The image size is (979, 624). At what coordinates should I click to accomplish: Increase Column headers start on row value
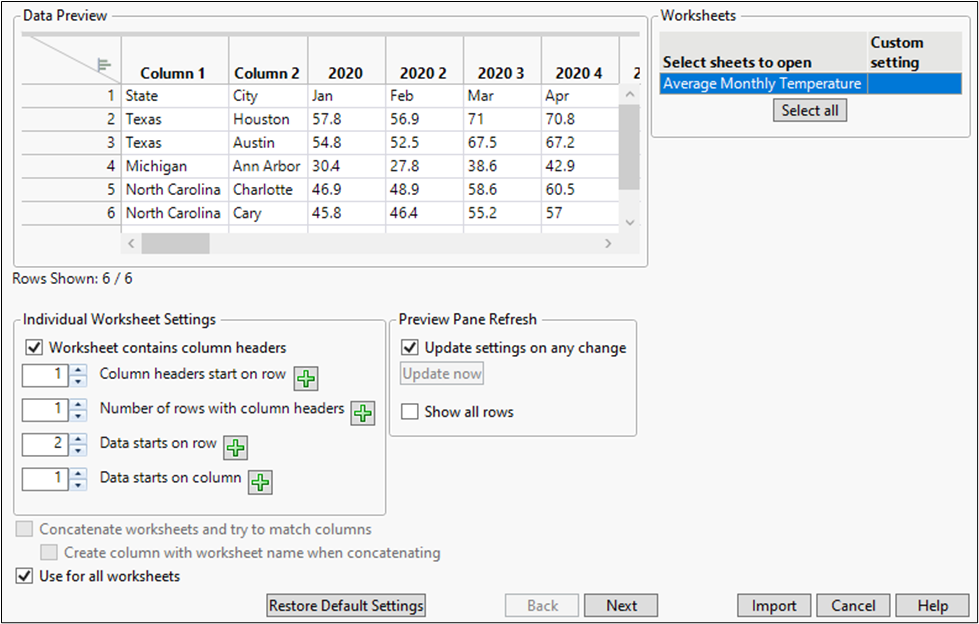tap(78, 370)
